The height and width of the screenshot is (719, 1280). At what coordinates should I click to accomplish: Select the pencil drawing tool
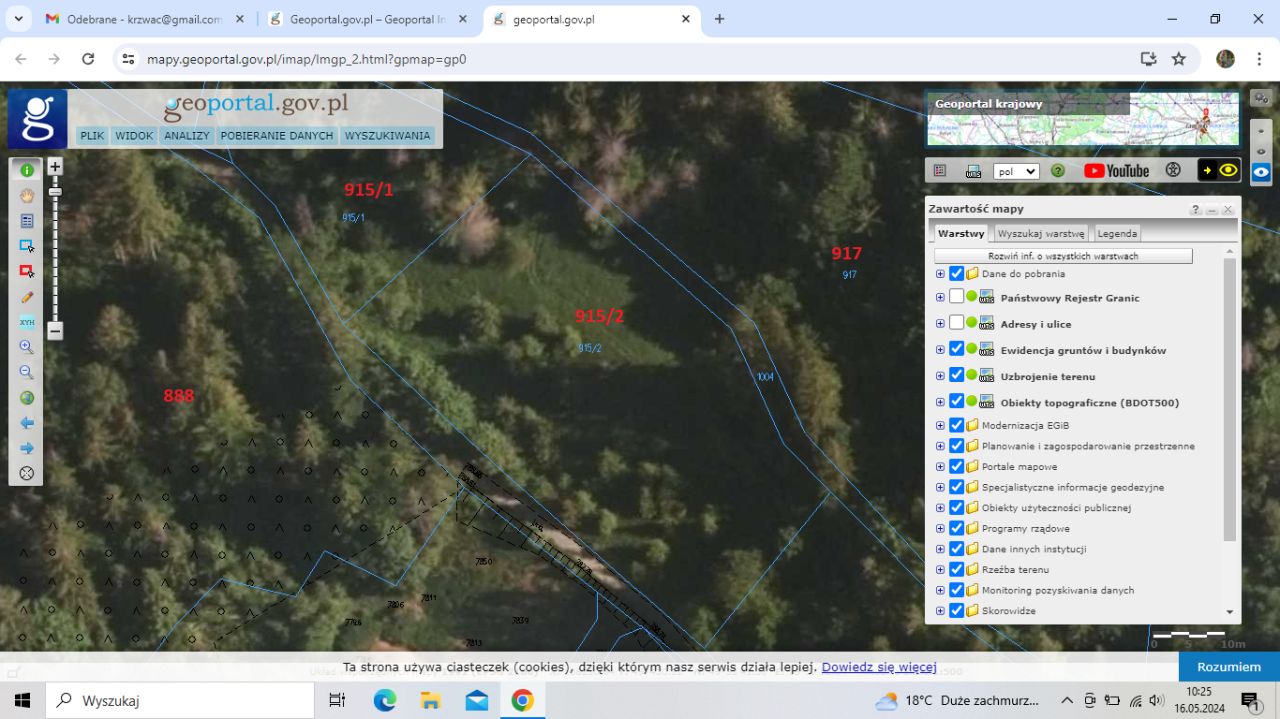27,297
